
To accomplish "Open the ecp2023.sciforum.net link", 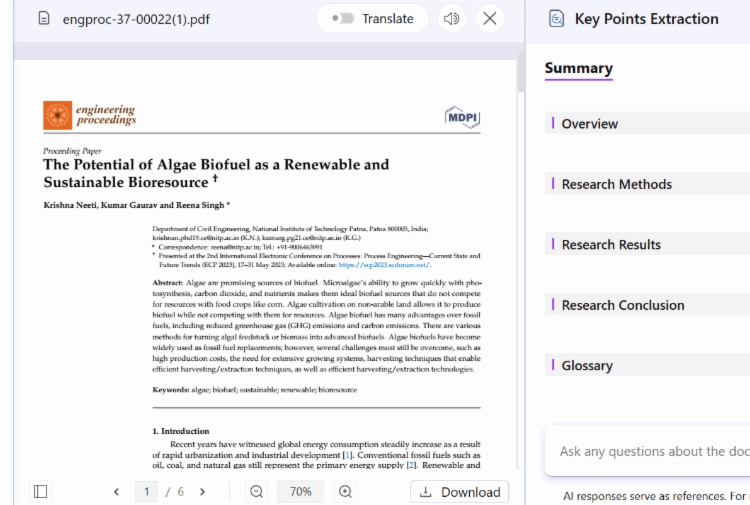I will point(384,265).
